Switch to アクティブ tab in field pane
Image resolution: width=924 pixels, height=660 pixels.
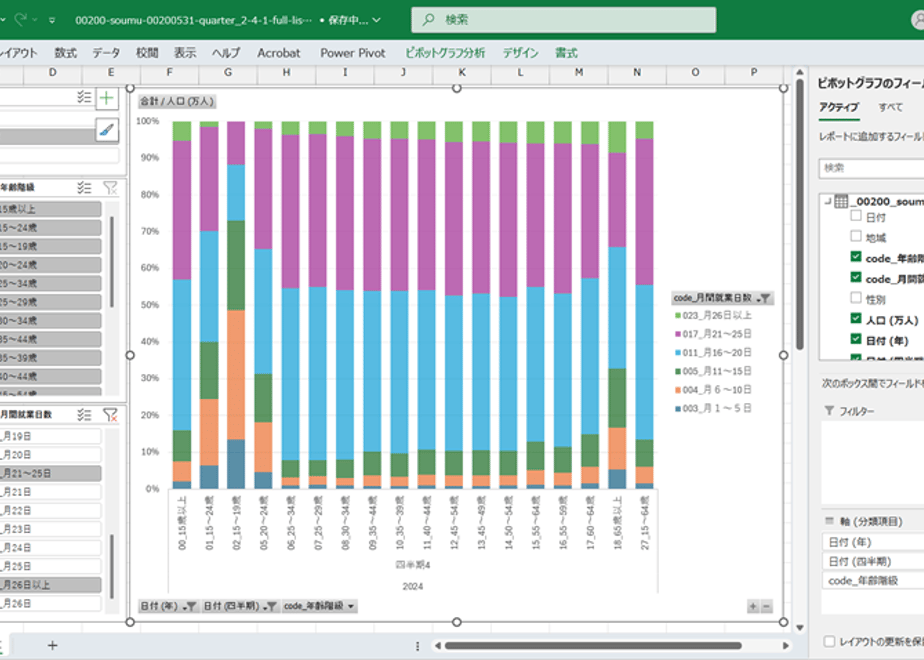839,107
